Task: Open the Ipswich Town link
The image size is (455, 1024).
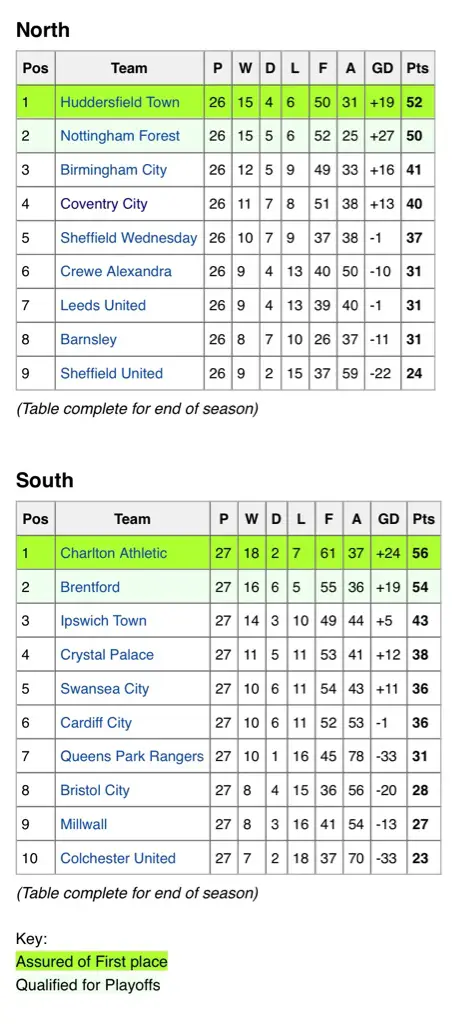Action: 104,621
